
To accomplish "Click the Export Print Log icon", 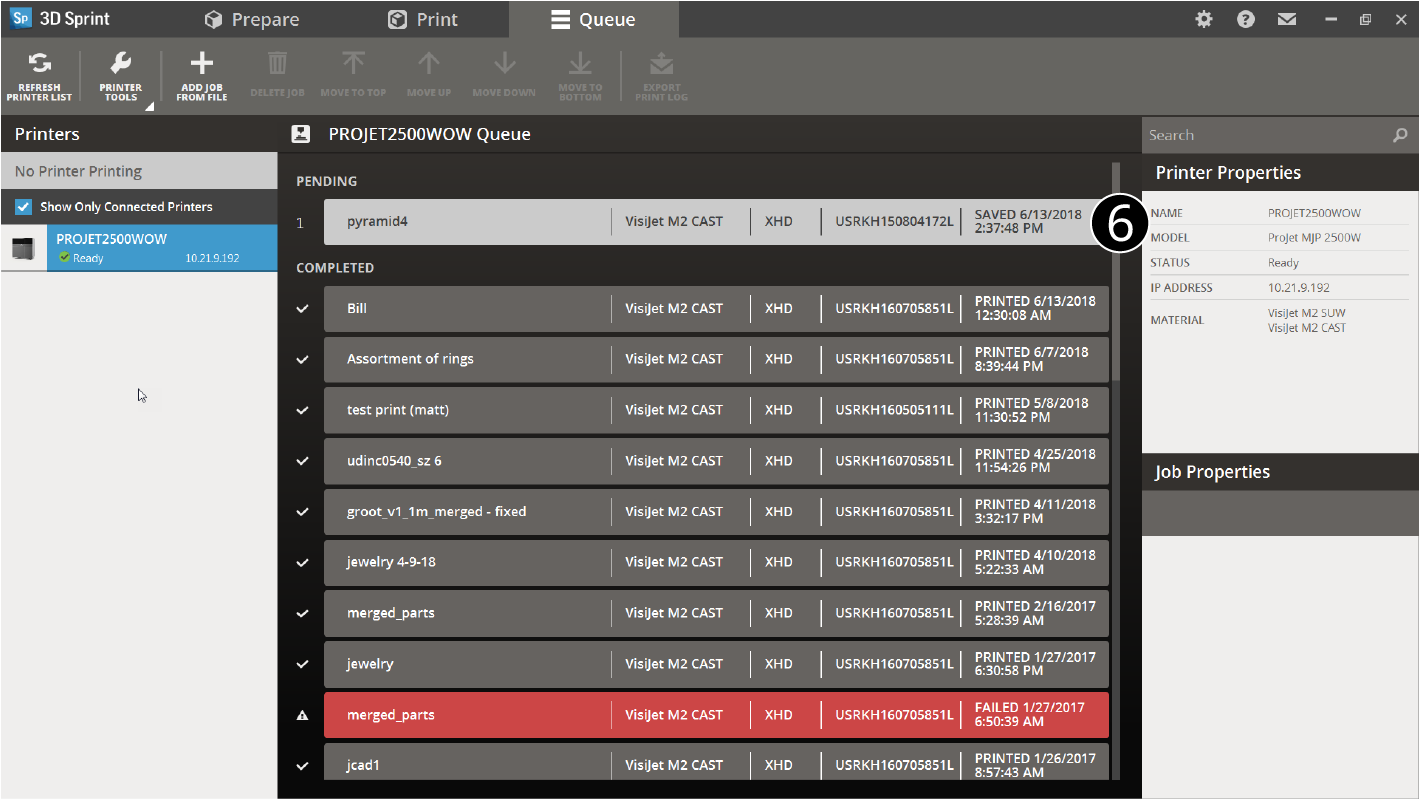I will point(661,66).
